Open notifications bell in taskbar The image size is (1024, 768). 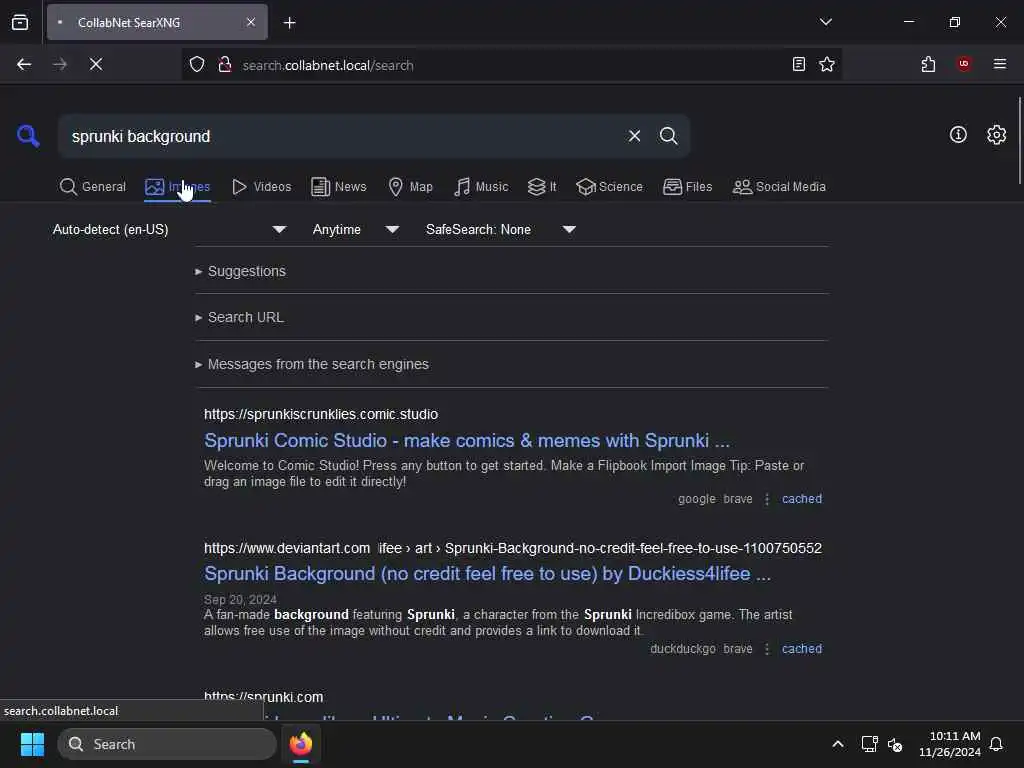click(996, 744)
